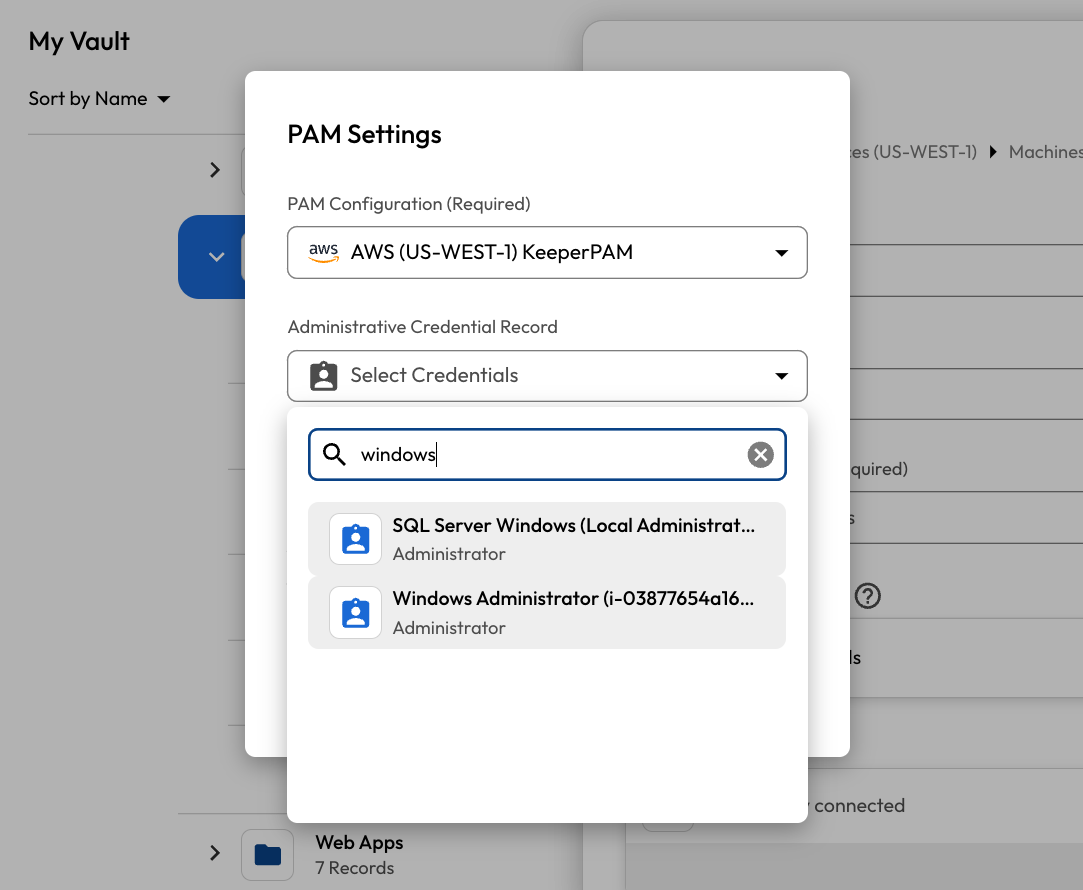Open the question mark help icon

coord(867,597)
